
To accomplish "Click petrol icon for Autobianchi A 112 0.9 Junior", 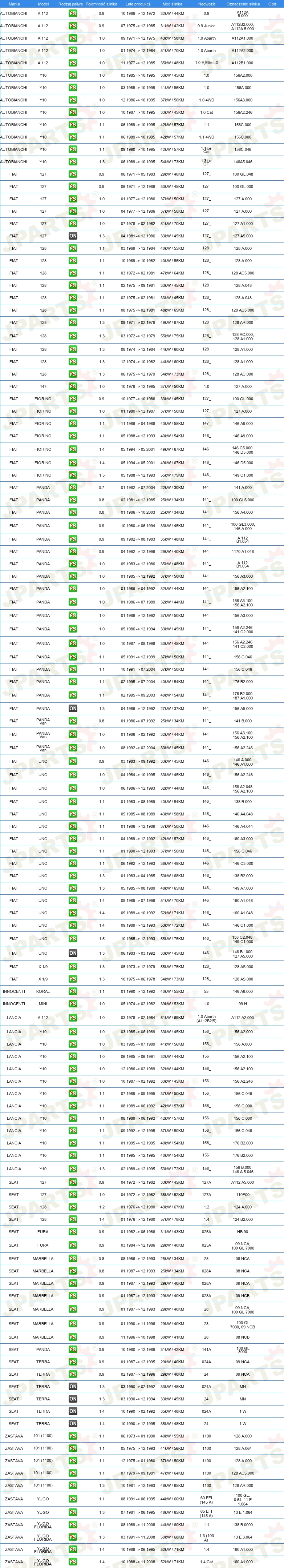I will pos(73,26).
